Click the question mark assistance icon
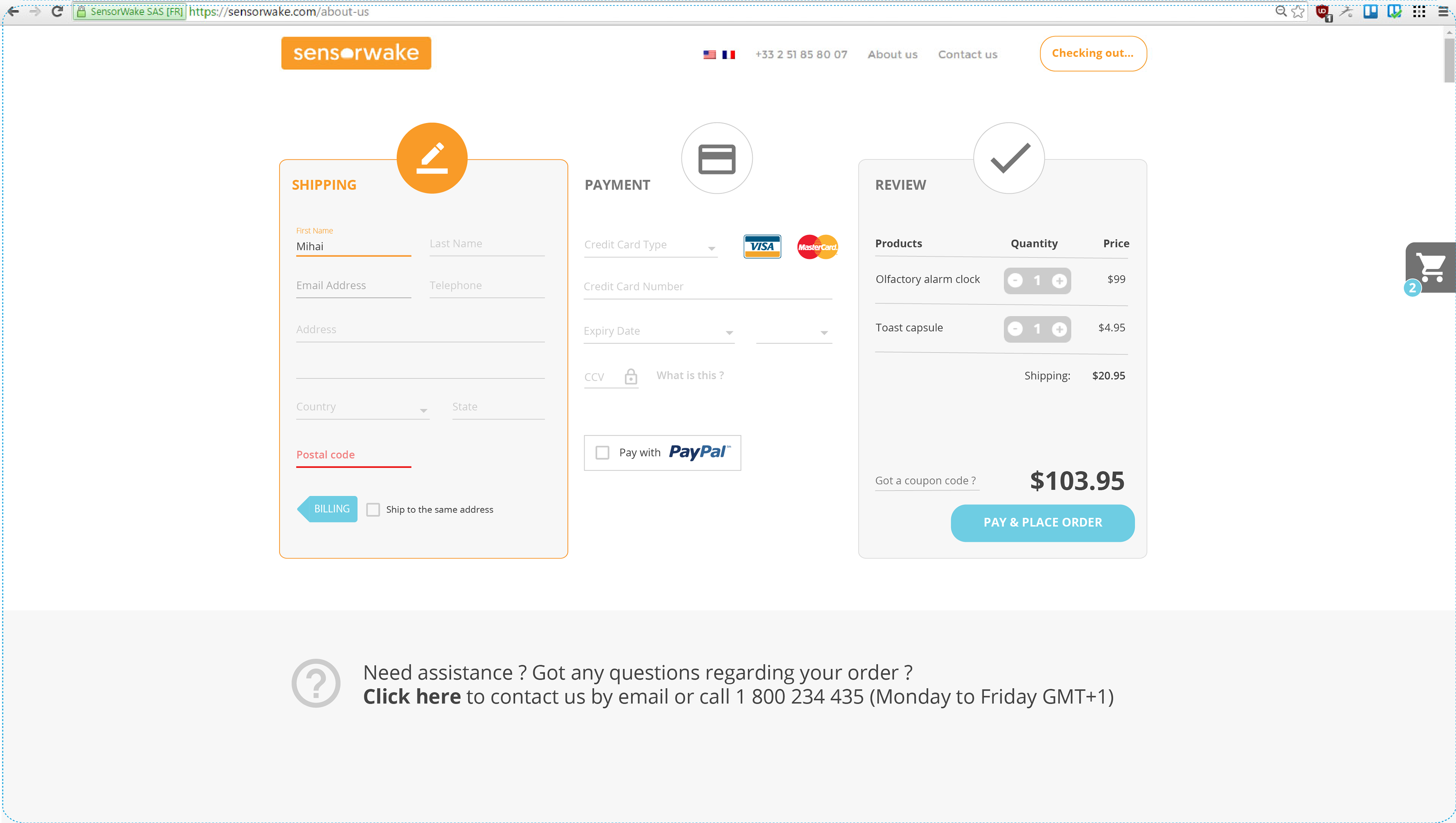 click(316, 683)
